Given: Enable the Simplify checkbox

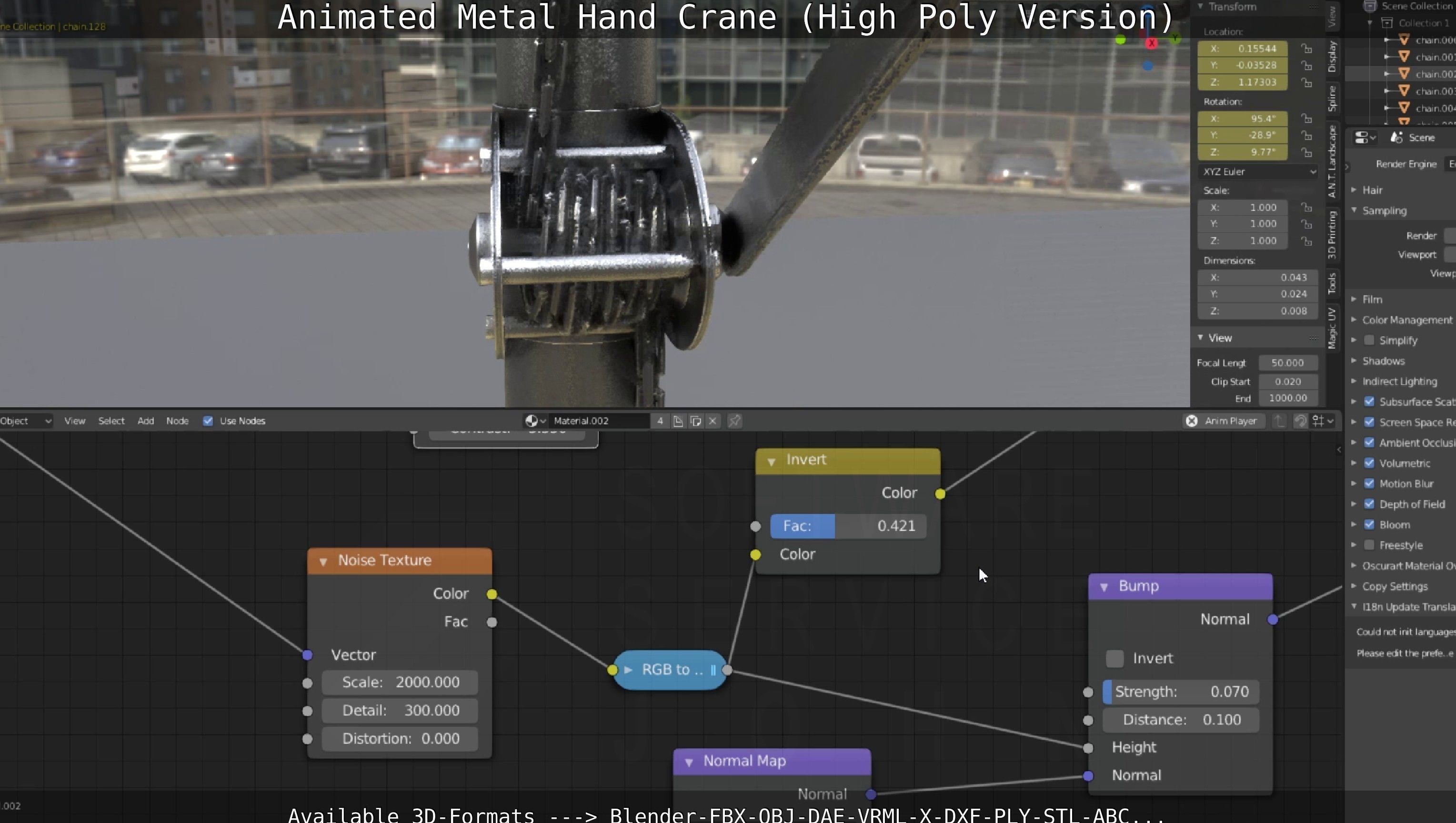Looking at the screenshot, I should (1369, 340).
